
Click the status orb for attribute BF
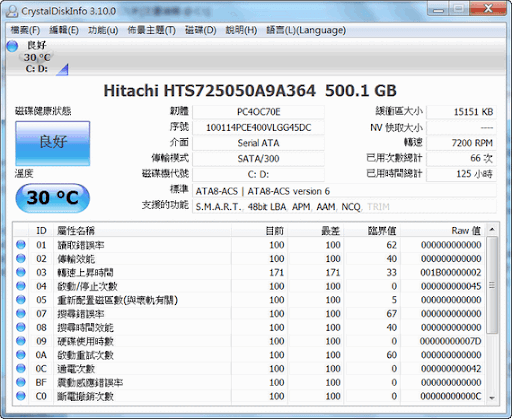tap(21, 382)
